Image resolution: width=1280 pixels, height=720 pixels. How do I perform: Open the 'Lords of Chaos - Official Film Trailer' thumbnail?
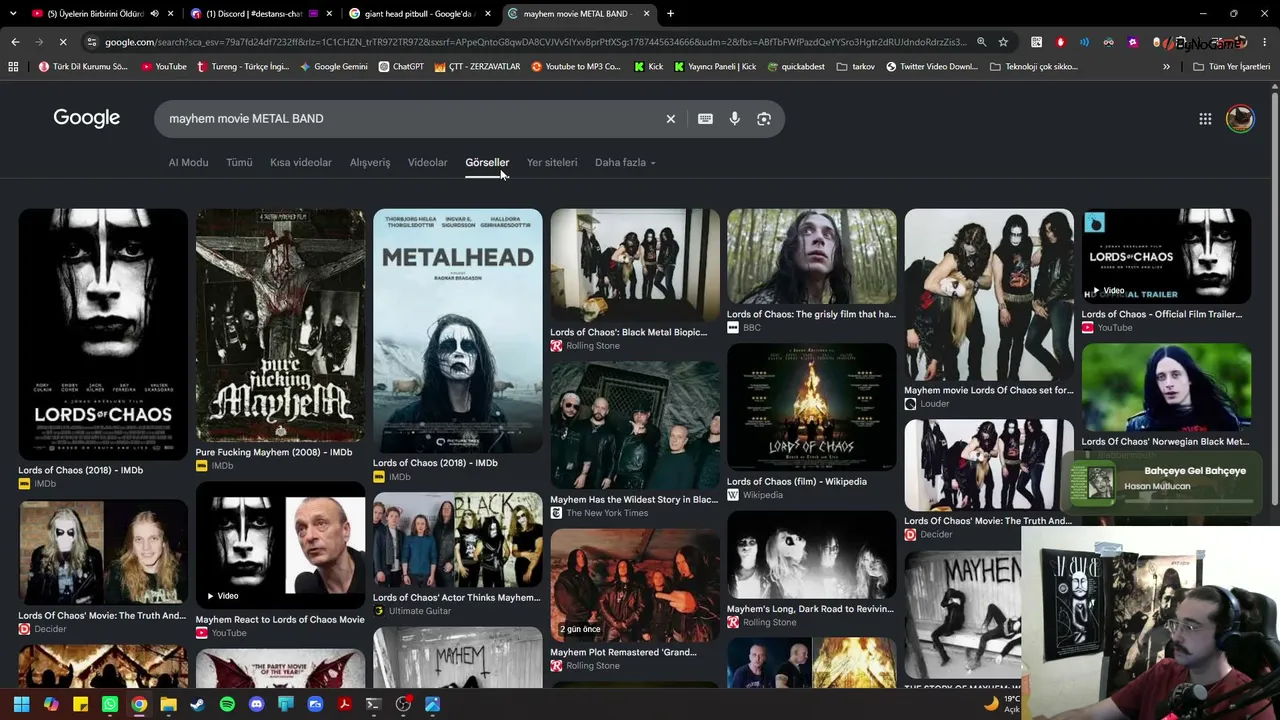pos(1166,256)
